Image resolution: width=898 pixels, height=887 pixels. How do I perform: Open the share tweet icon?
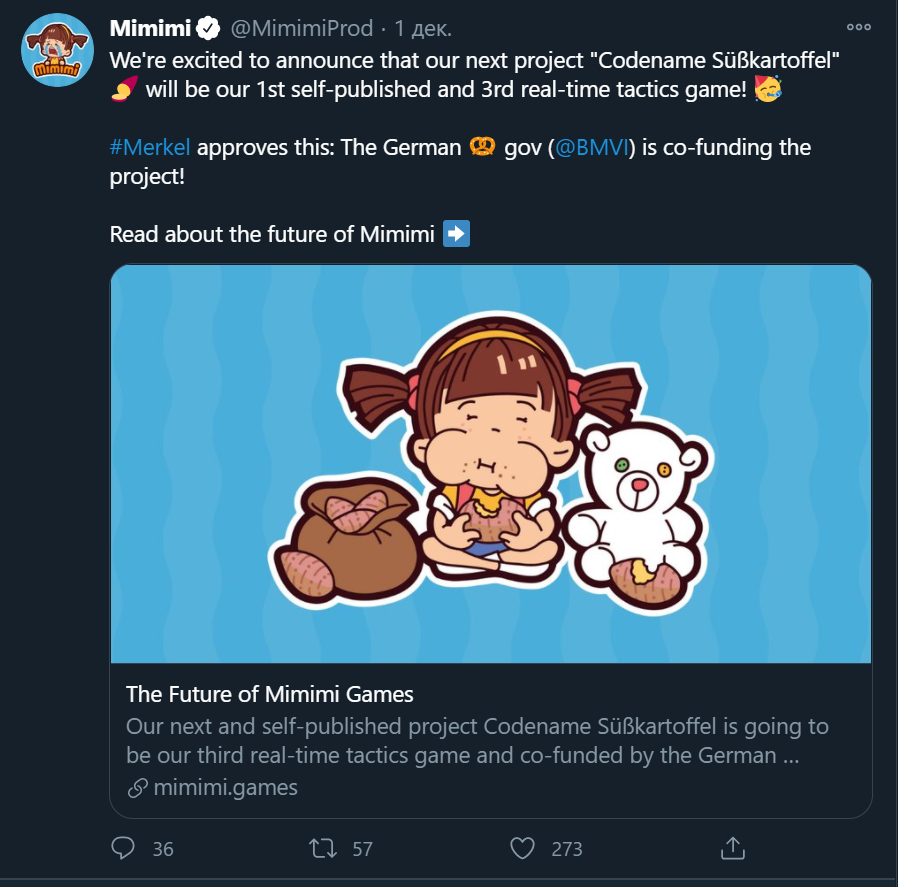click(x=733, y=848)
